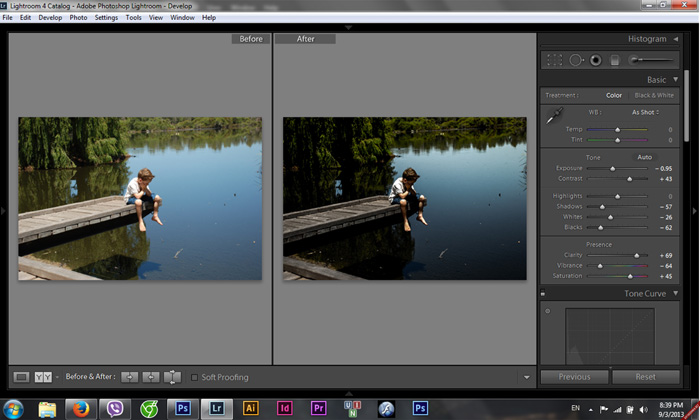Show the left panel group
Image resolution: width=700 pixels, height=420 pixels.
pyautogui.click(x=3, y=211)
